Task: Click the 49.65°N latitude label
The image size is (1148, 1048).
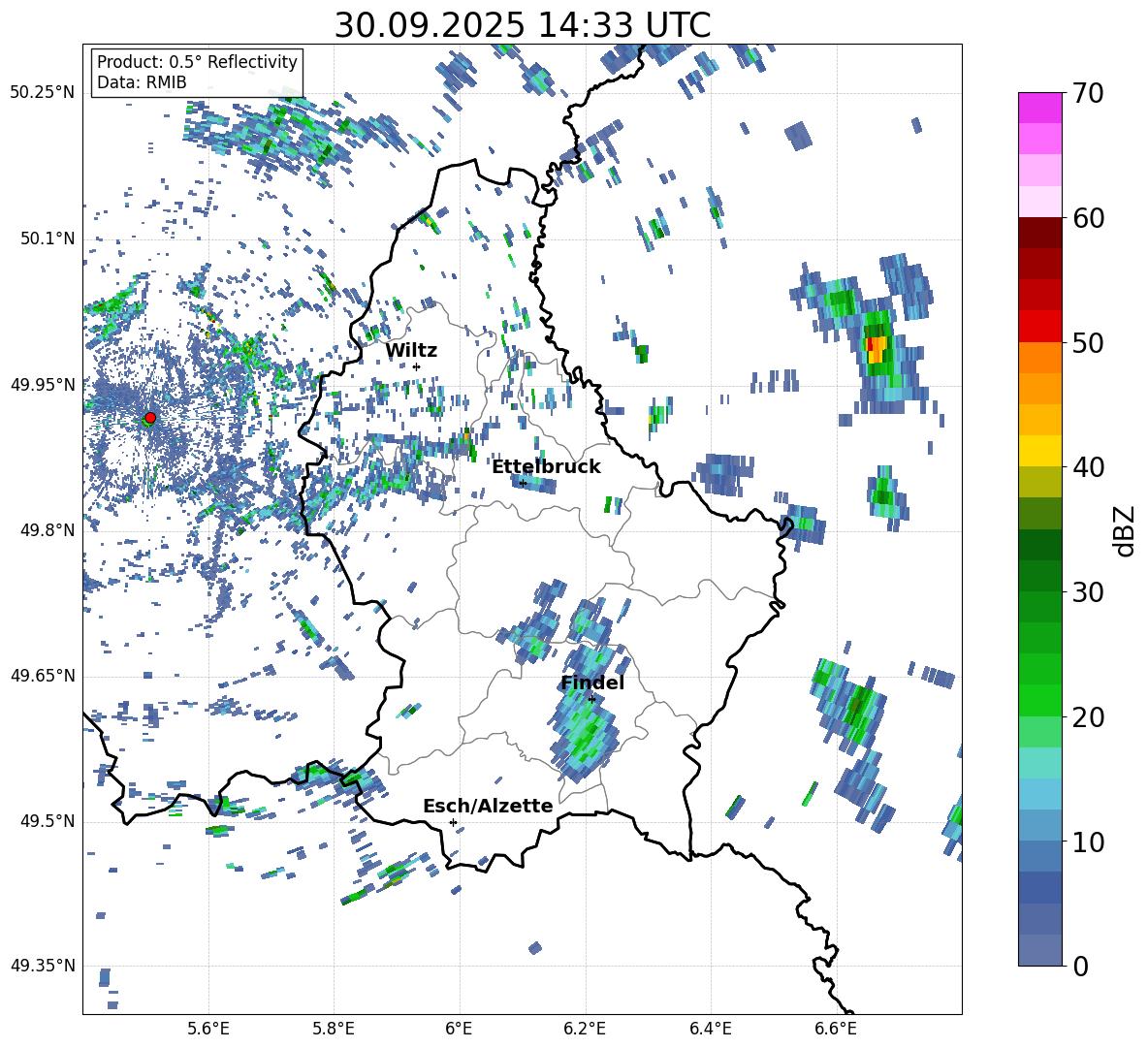Action: (x=43, y=675)
